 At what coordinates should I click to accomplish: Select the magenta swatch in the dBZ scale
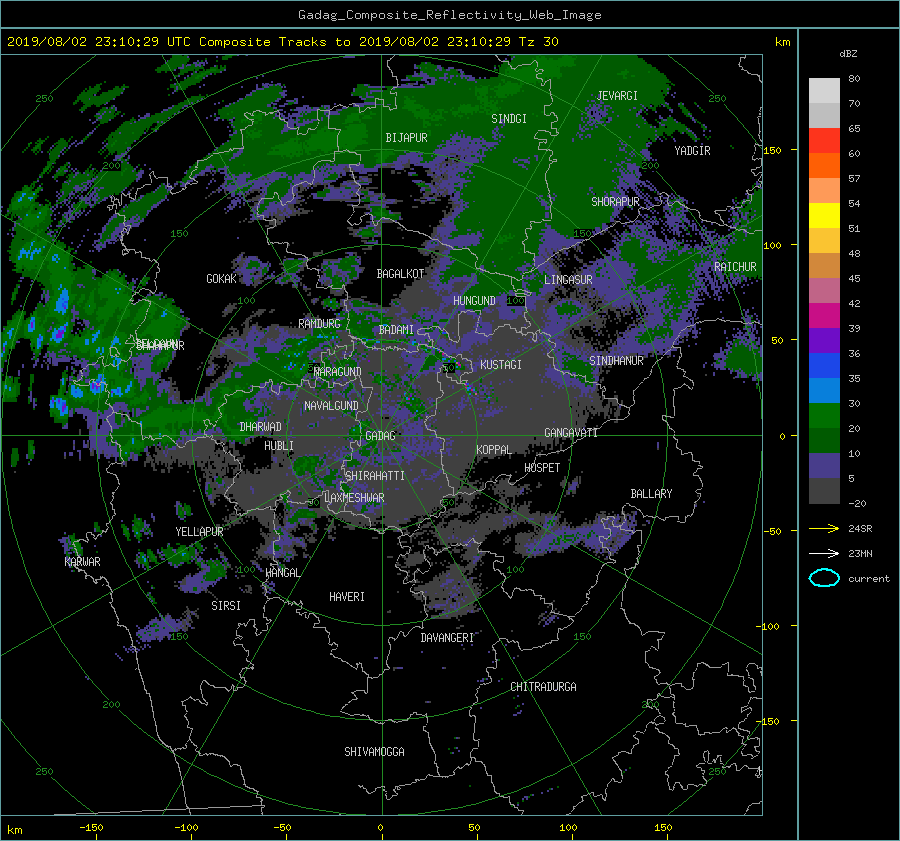(x=824, y=315)
